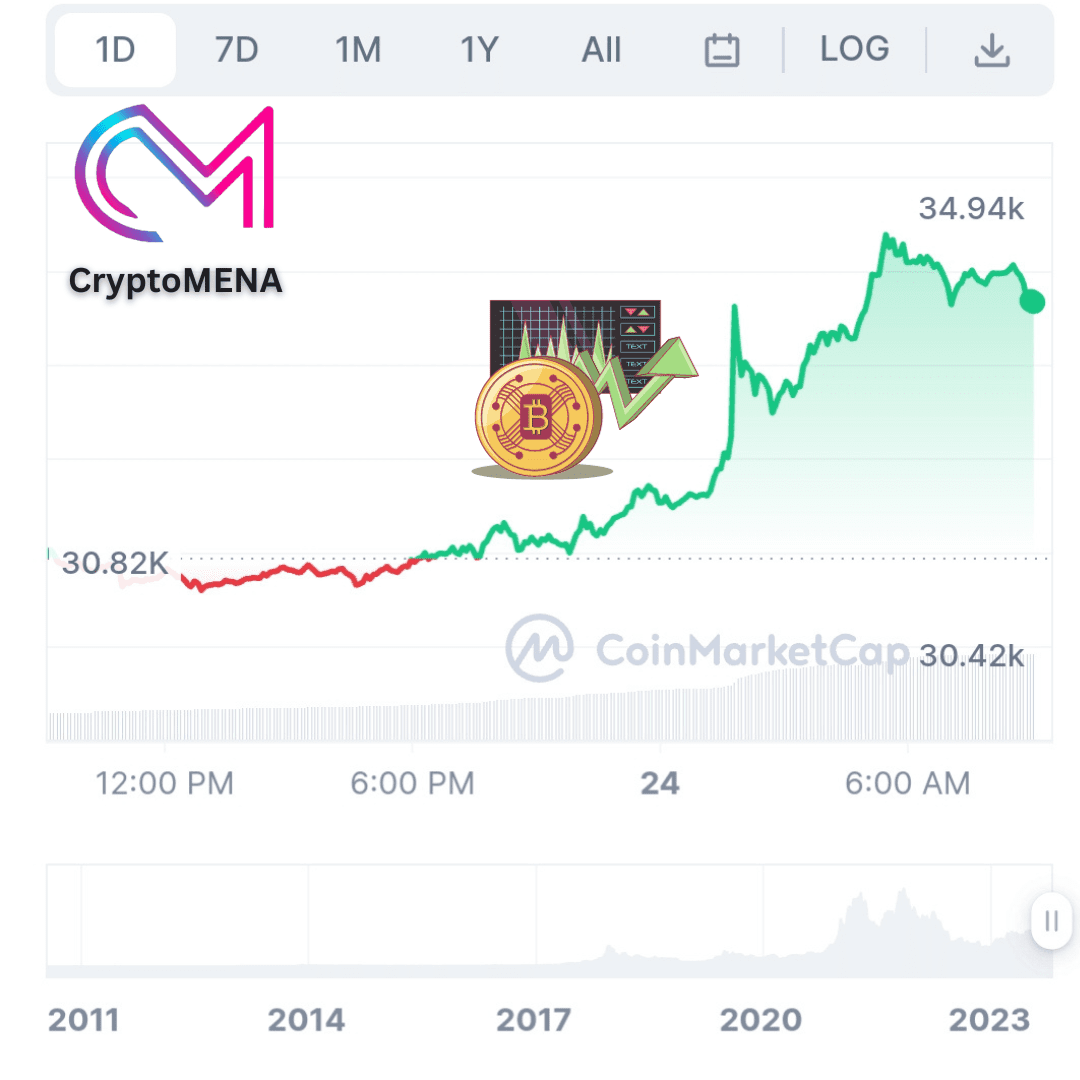This screenshot has width=1080, height=1080.
Task: Click the 2017 marker on timeline
Action: 534,1020
